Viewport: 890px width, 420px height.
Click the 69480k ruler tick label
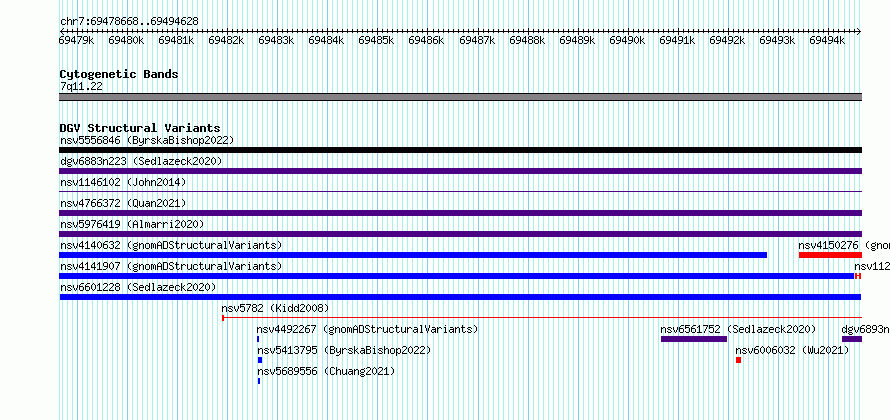pyautogui.click(x=126, y=40)
